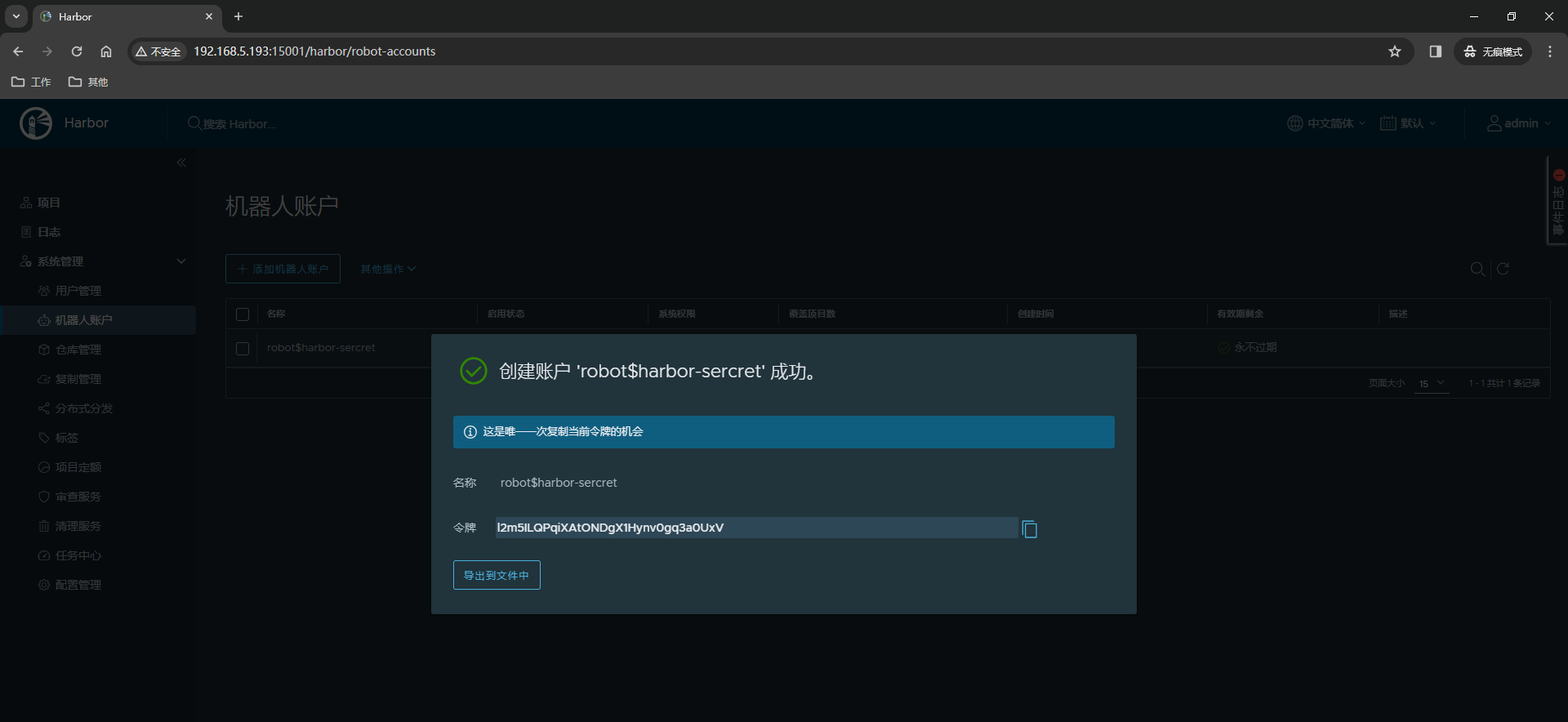This screenshot has height=722, width=1568.
Task: Click the table search magnifier icon
Action: coord(1477,269)
